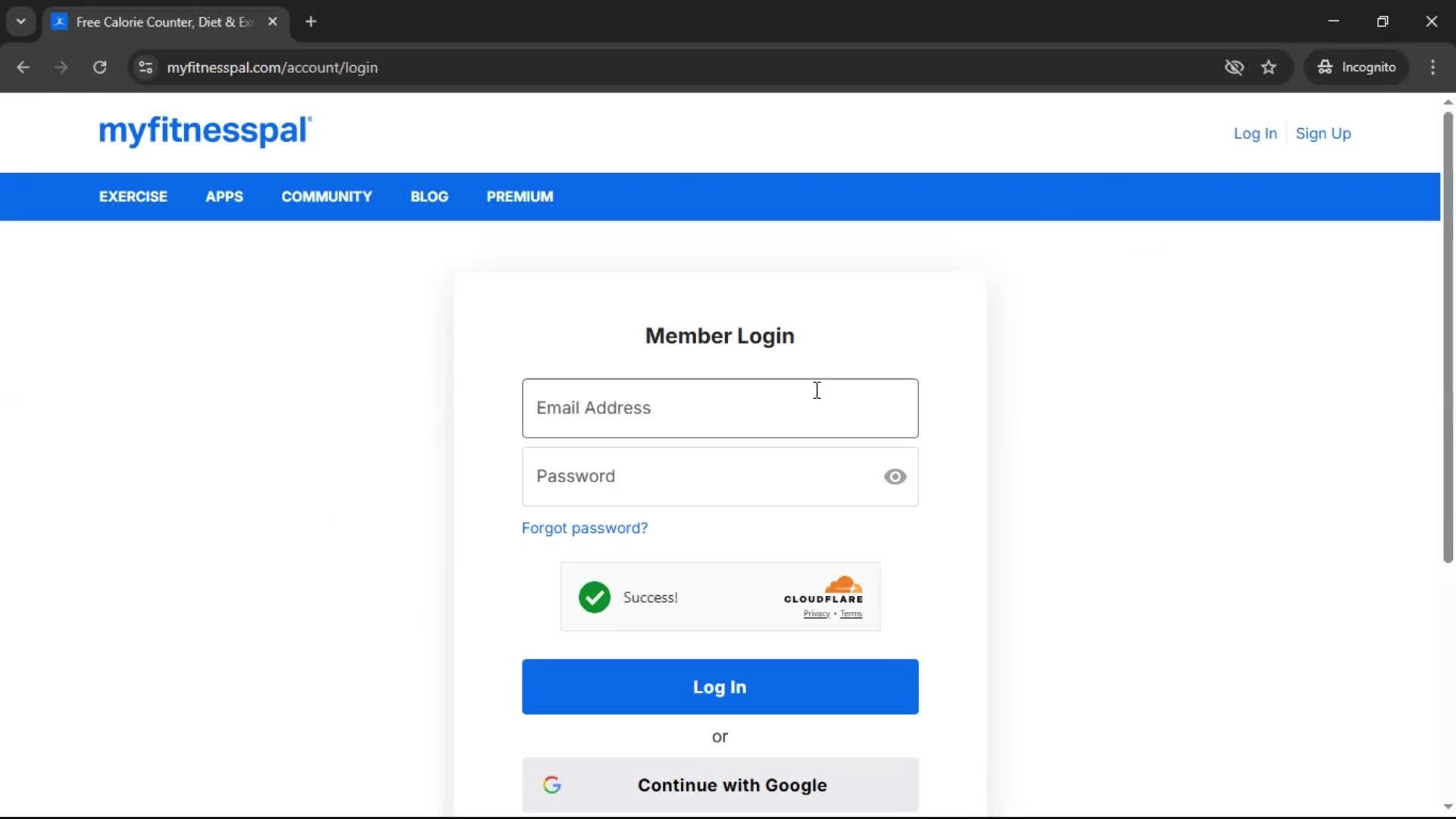Viewport: 1456px width, 819px height.
Task: Toggle password visibility eye icon
Action: tap(895, 476)
